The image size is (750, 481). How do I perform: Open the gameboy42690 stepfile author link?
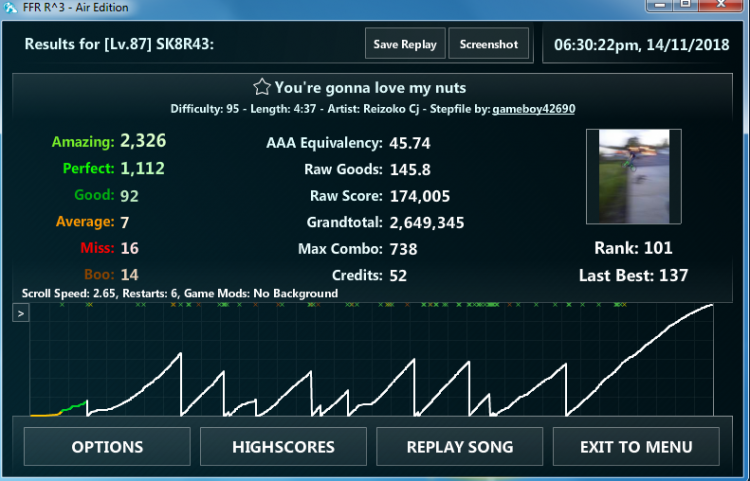pos(534,109)
